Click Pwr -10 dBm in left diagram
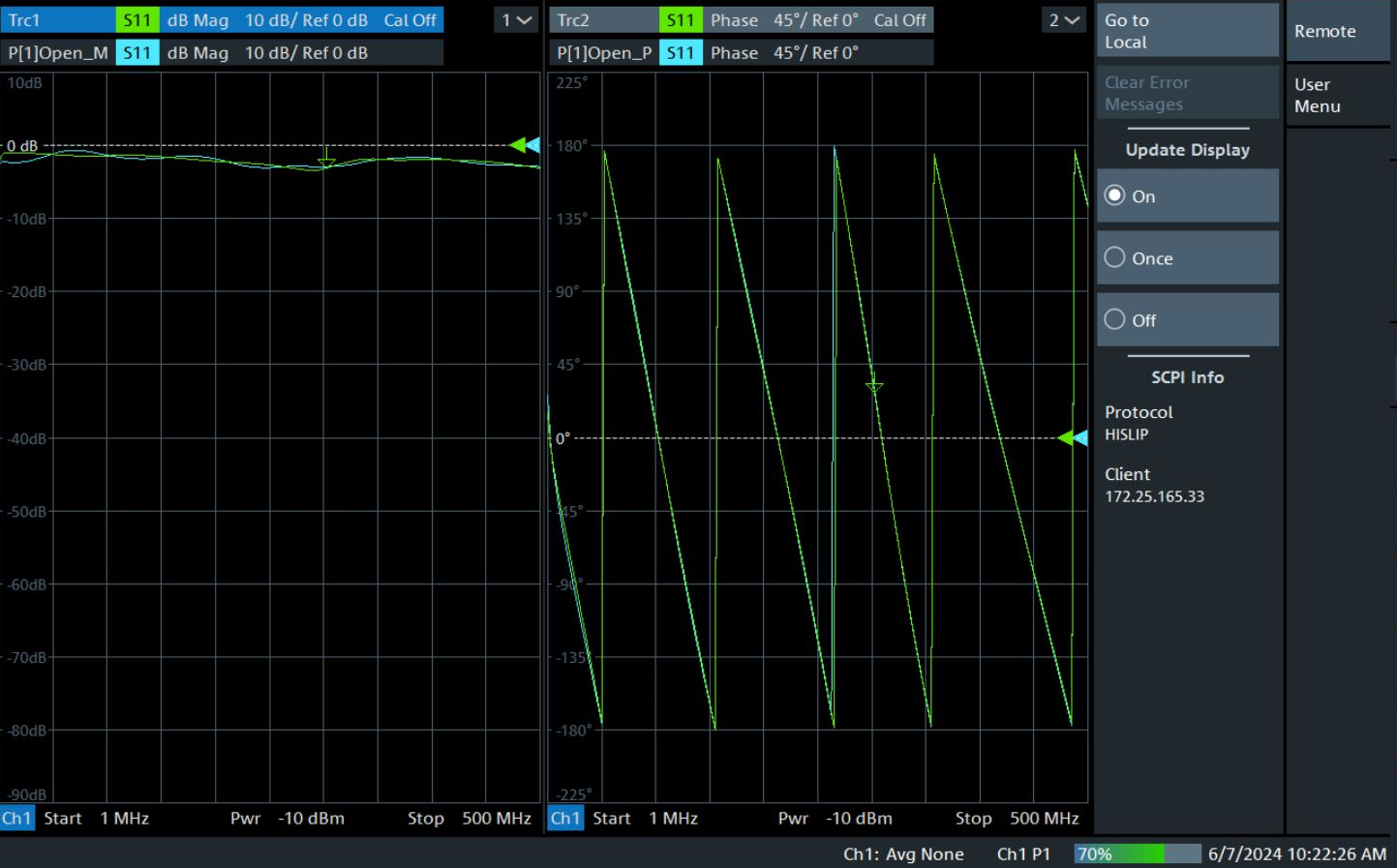This screenshot has height=868, width=1397. click(x=288, y=819)
